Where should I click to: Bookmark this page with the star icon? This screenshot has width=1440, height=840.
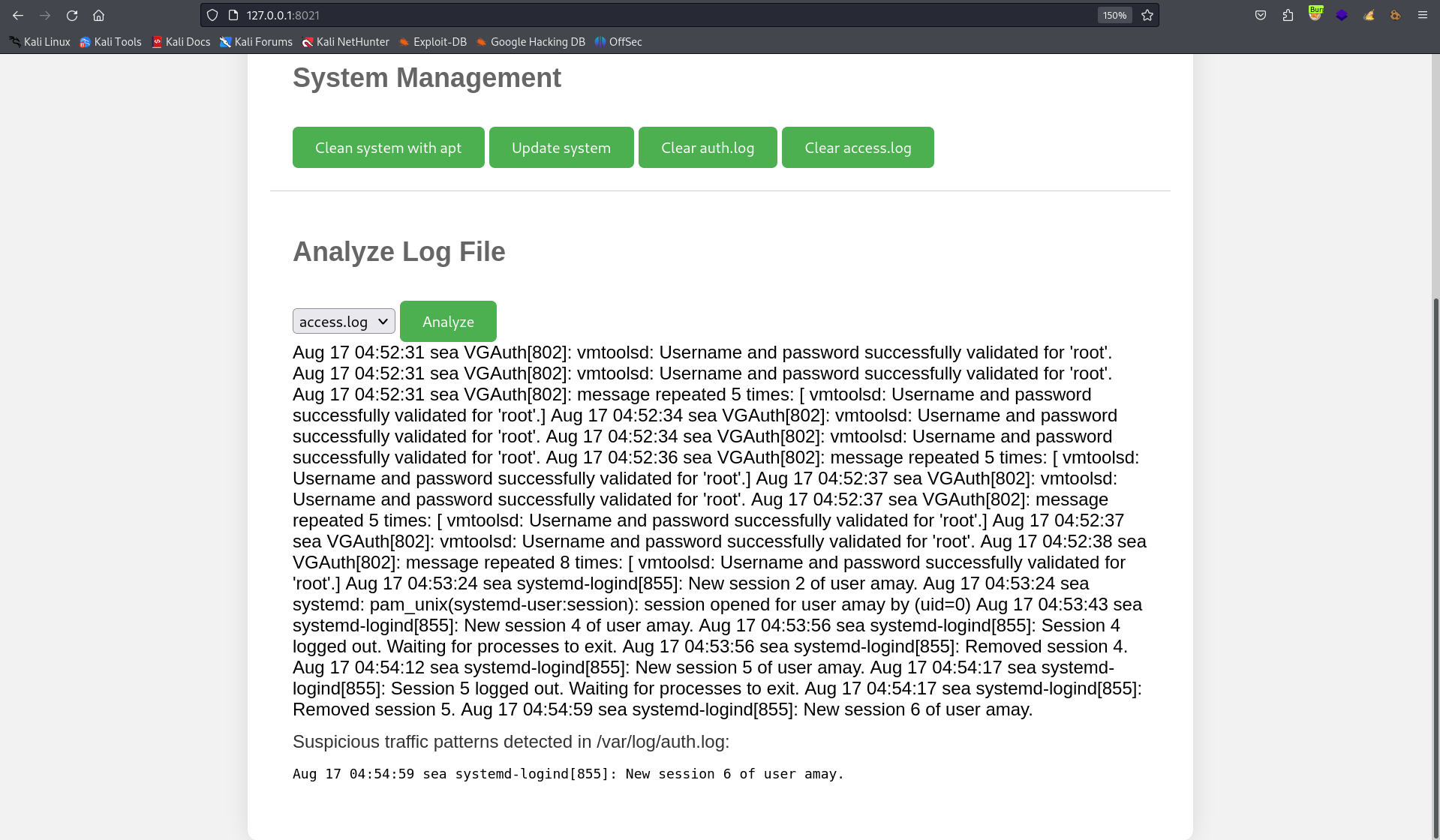1147,15
